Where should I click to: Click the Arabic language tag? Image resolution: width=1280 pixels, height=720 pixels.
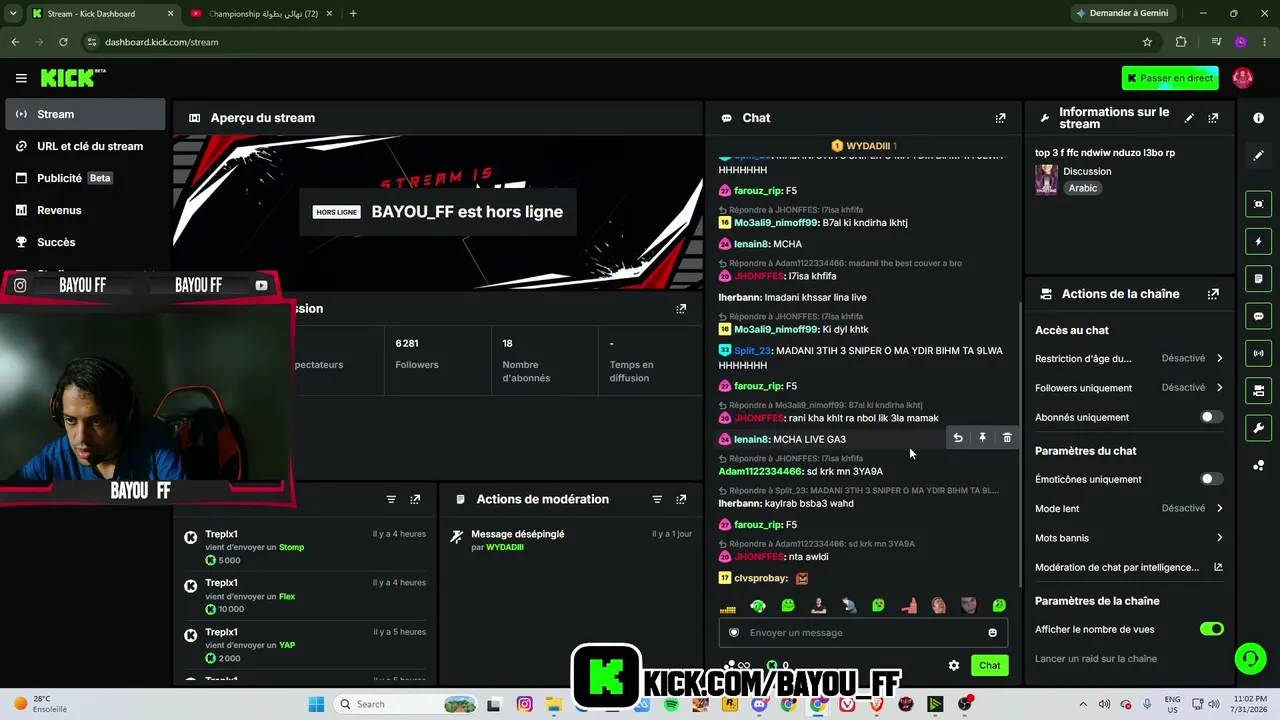click(1083, 188)
